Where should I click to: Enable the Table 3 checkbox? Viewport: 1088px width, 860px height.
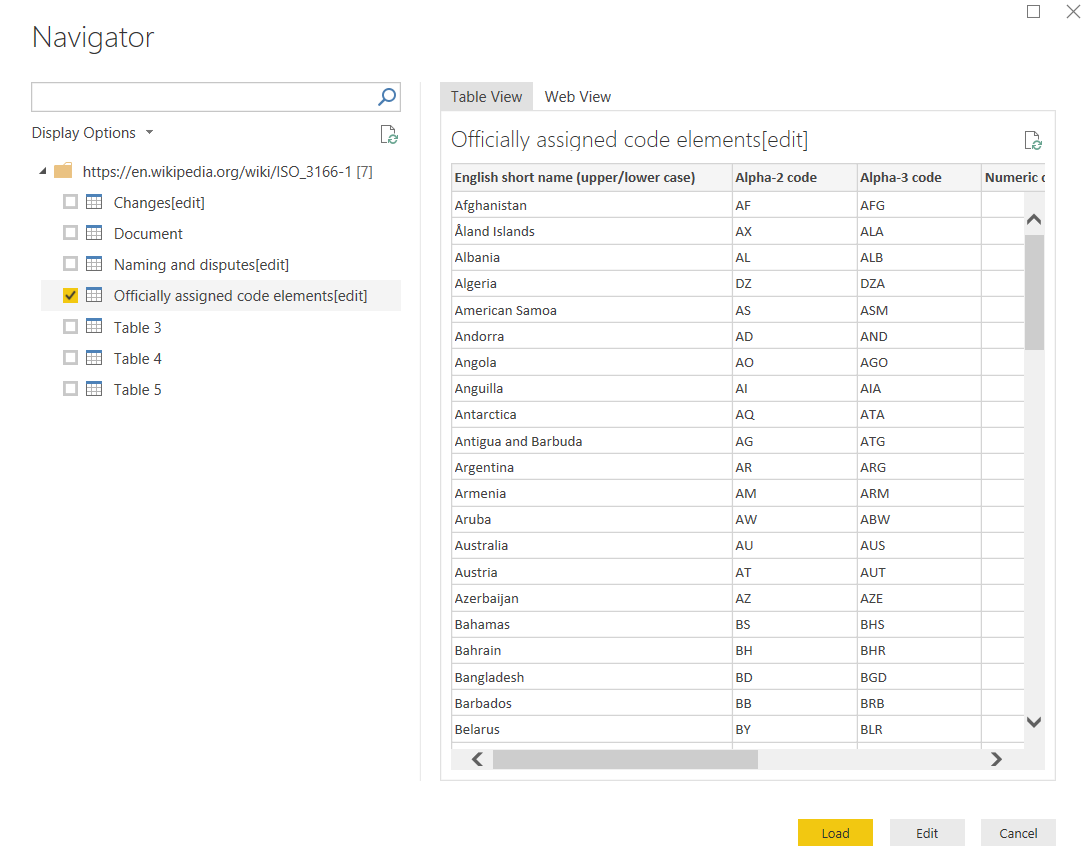pyautogui.click(x=70, y=327)
